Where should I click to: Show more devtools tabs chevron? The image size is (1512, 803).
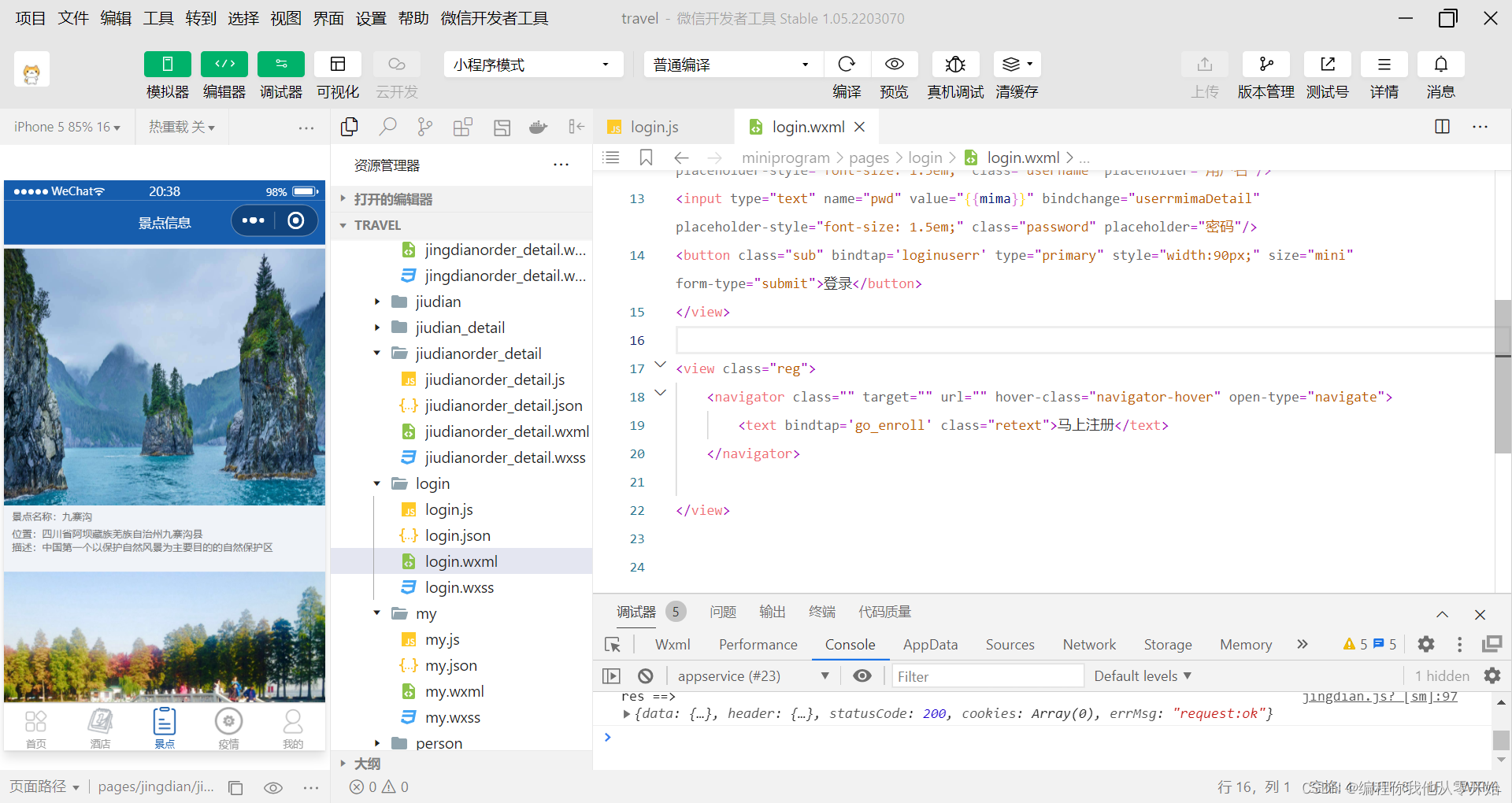[x=1303, y=645]
